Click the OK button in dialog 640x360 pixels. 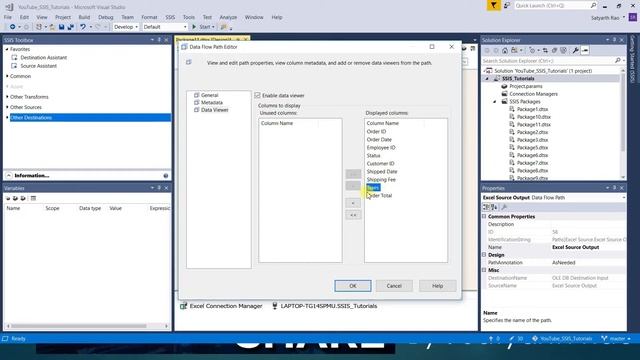tap(353, 286)
